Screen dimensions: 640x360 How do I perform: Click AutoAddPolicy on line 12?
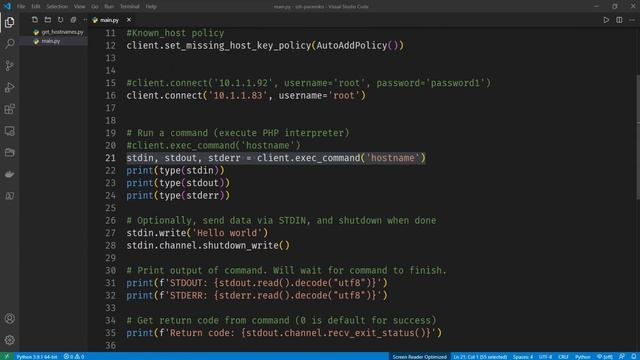[x=352, y=46]
